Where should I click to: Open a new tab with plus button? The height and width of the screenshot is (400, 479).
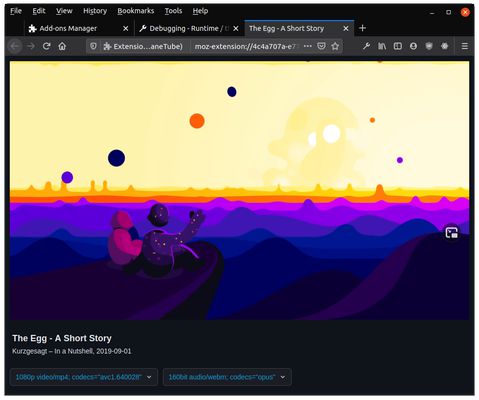click(363, 28)
